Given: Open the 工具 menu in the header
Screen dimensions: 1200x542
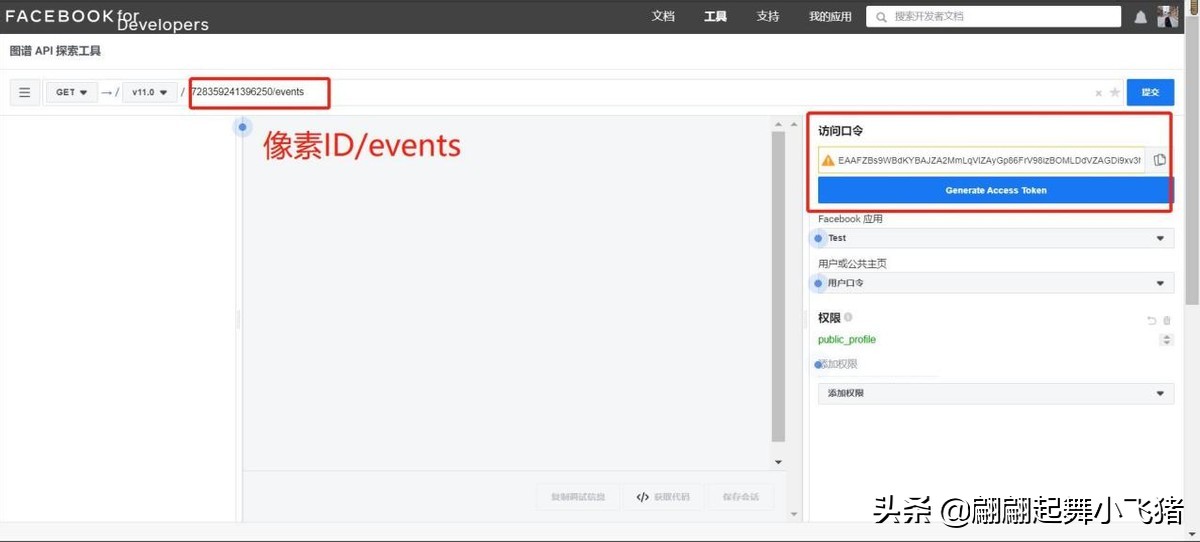Looking at the screenshot, I should (715, 16).
